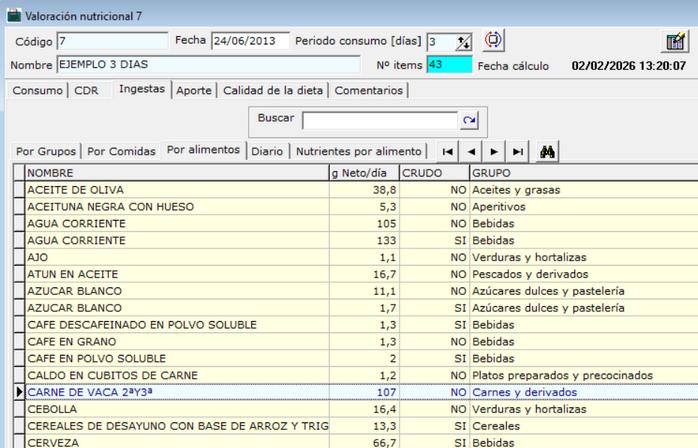The height and width of the screenshot is (448, 698).
Task: Click the Nombre field EJEMPLO 3 DIAS
Action: (x=208, y=65)
